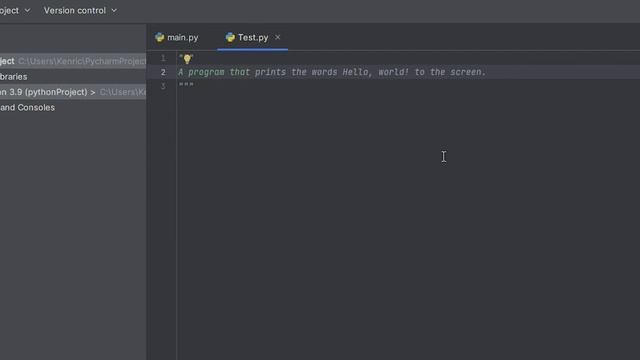Image resolution: width=640 pixels, height=360 pixels.
Task: Select line number 3 in gutter
Action: coord(163,86)
